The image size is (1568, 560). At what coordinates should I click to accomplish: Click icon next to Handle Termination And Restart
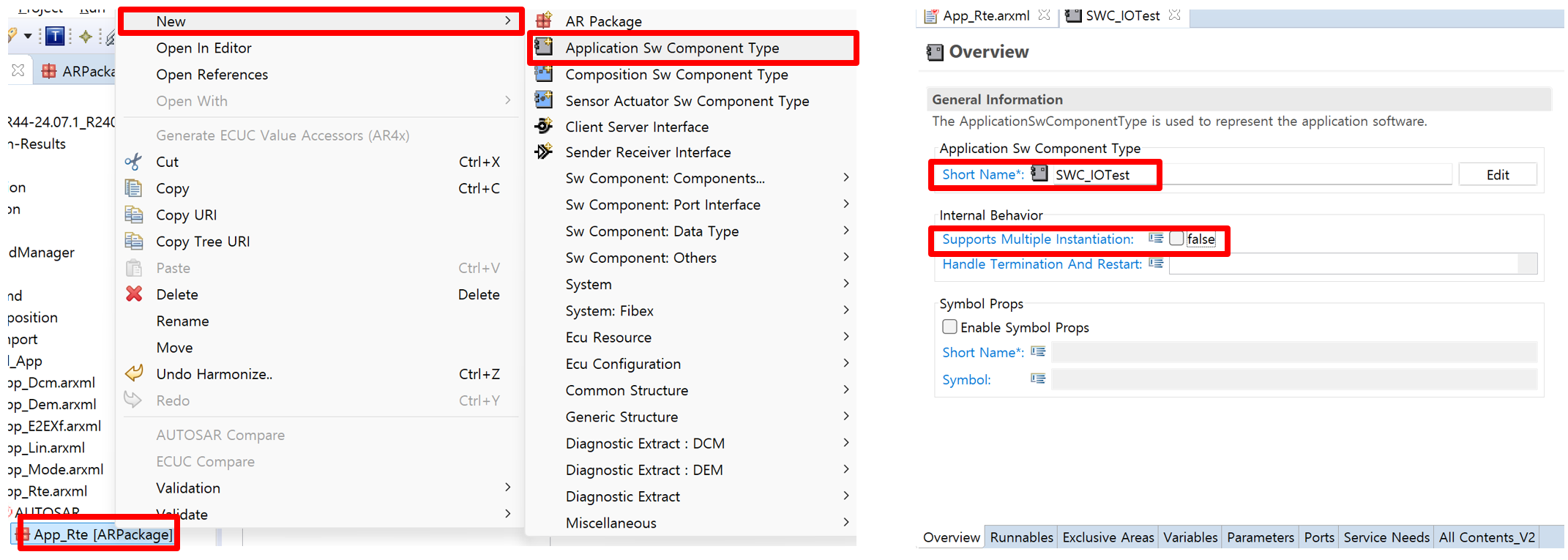tap(1156, 263)
